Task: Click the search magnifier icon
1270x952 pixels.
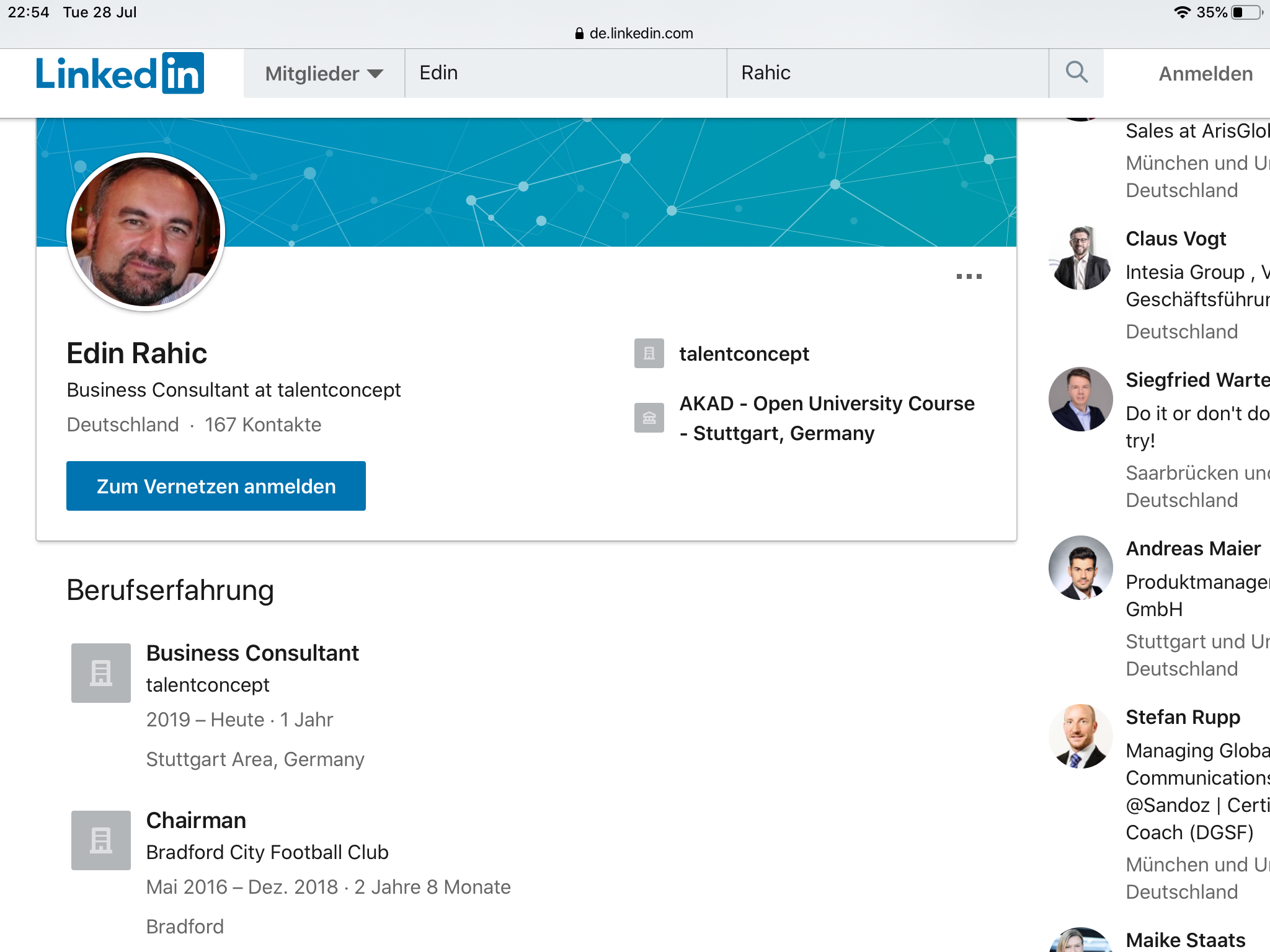Action: tap(1077, 73)
